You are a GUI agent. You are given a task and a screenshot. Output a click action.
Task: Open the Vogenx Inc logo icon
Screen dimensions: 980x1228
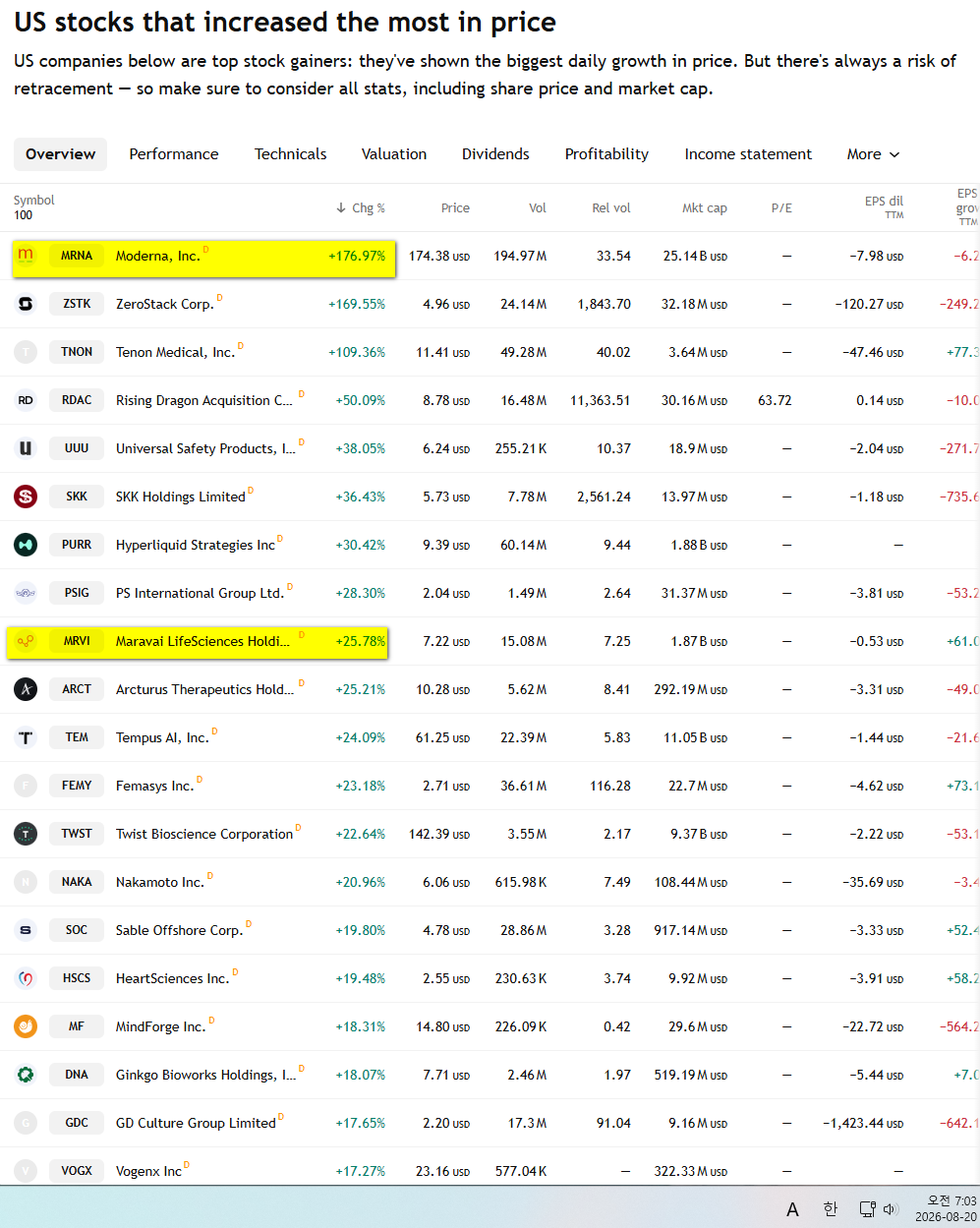(x=26, y=1171)
